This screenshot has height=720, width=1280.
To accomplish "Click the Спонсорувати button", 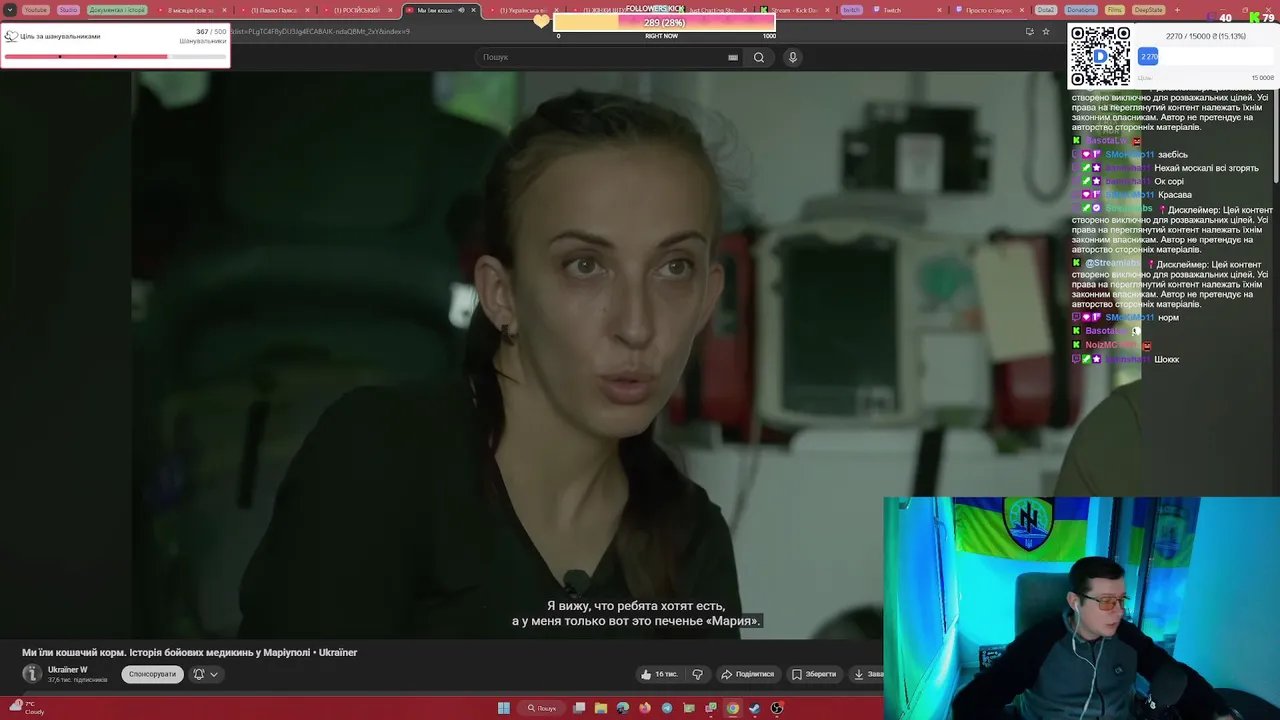I will tap(152, 674).
